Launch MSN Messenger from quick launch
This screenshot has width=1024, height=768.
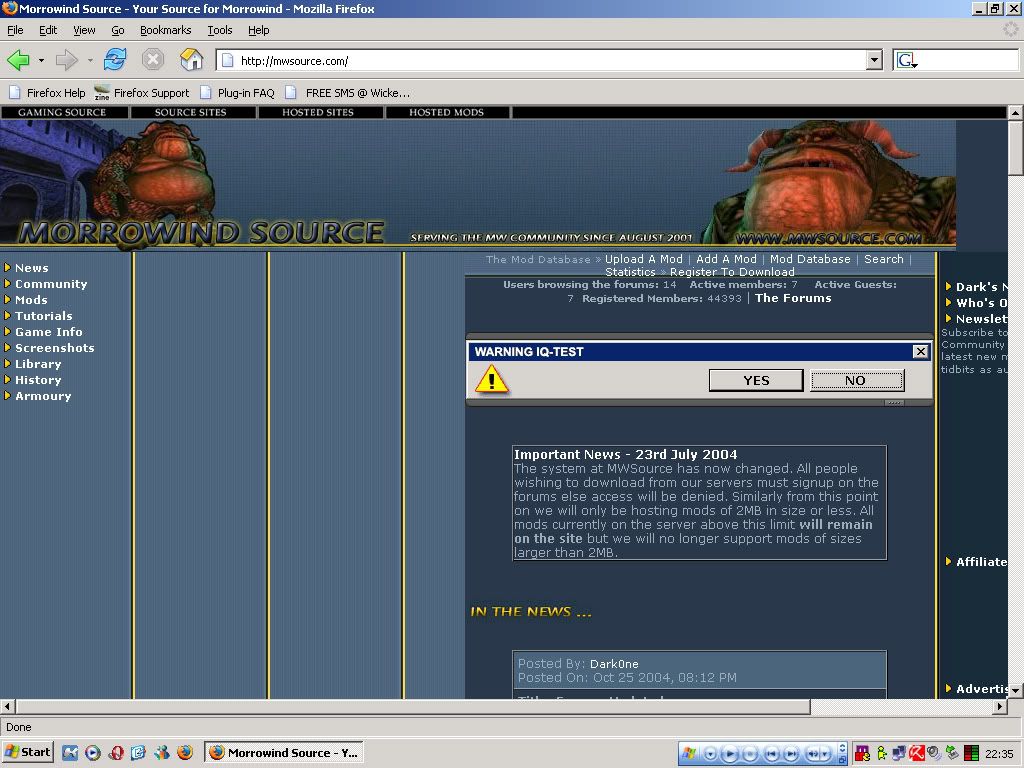(x=162, y=752)
